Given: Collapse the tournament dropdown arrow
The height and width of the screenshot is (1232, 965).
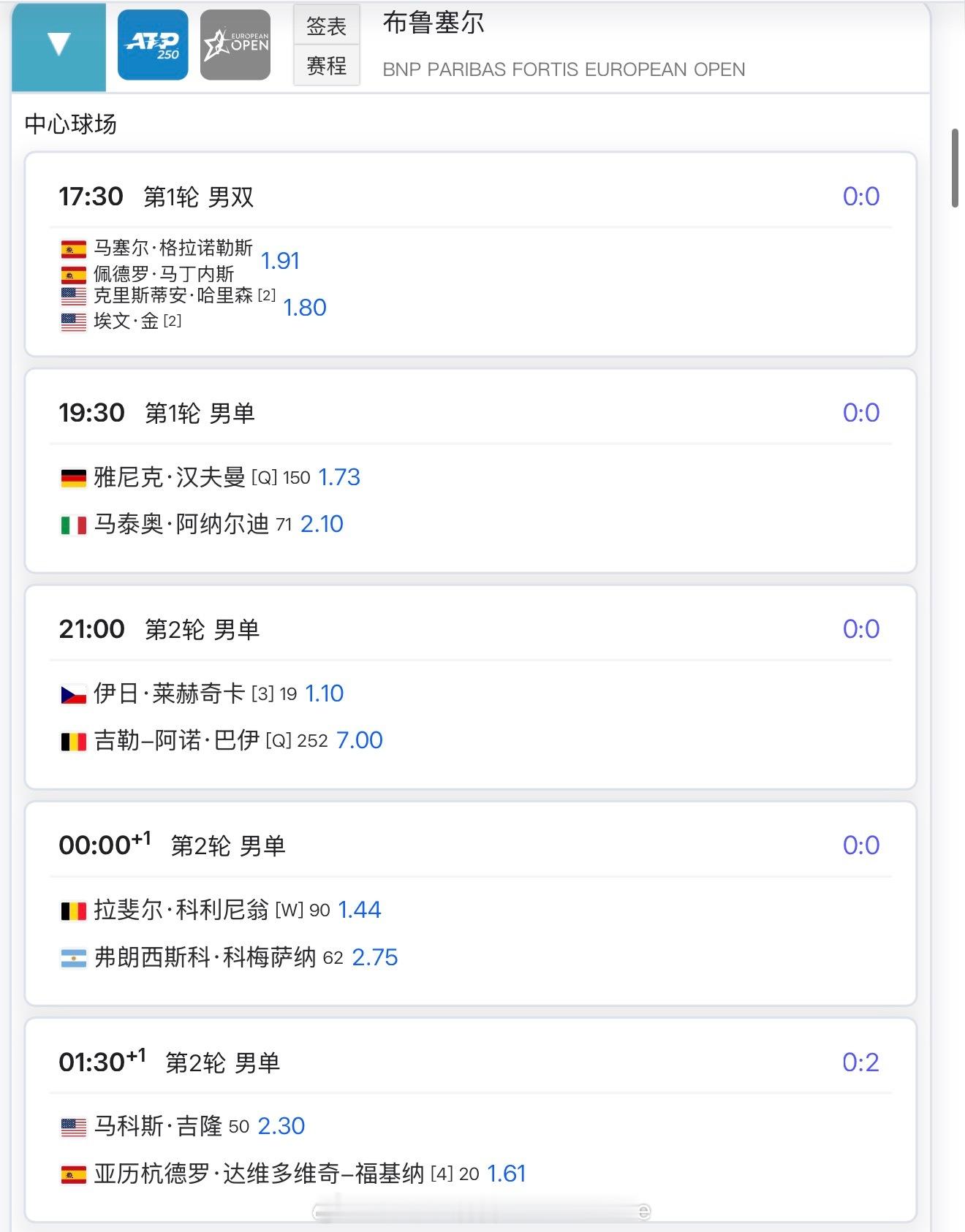Looking at the screenshot, I should [x=58, y=45].
